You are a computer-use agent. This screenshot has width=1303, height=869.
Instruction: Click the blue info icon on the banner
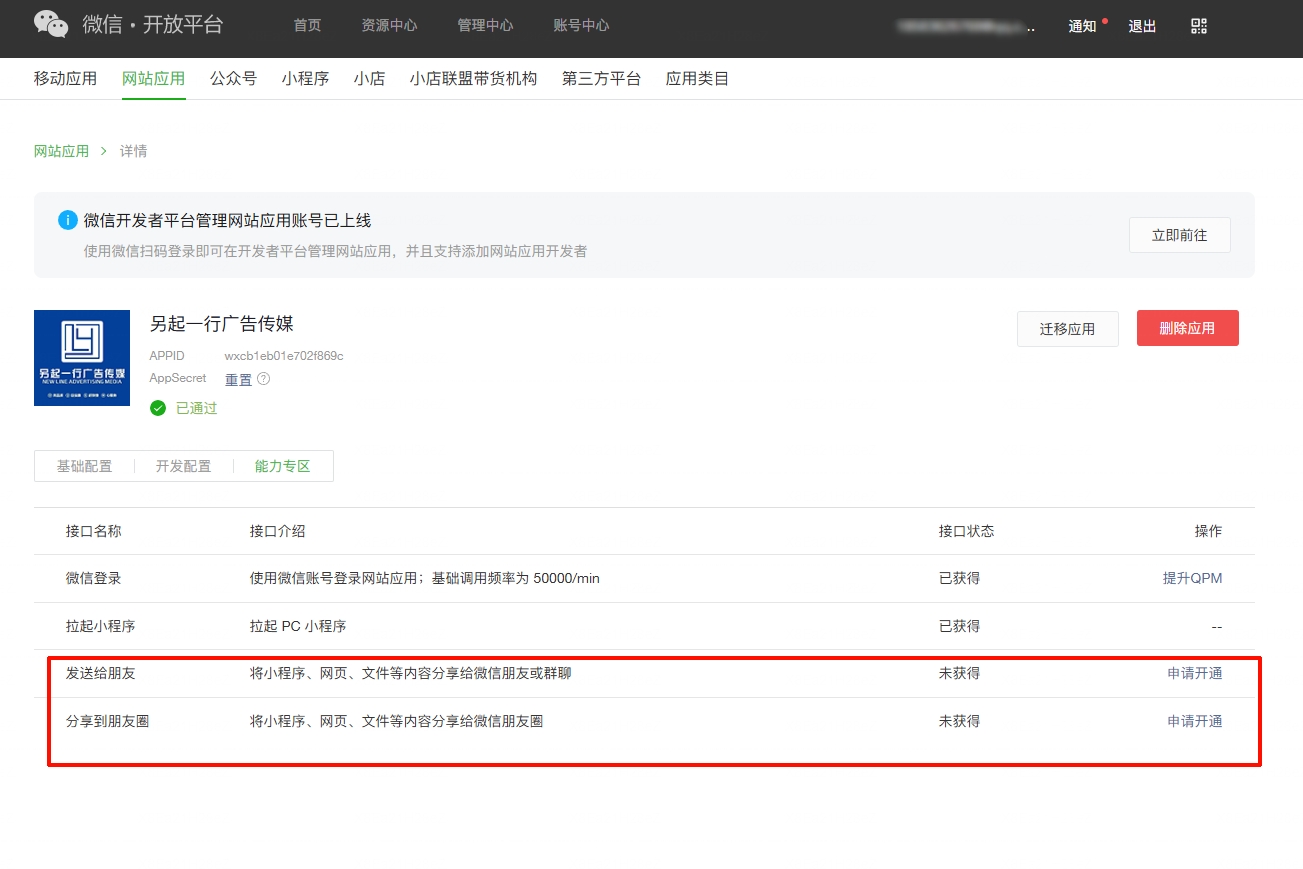(67, 219)
